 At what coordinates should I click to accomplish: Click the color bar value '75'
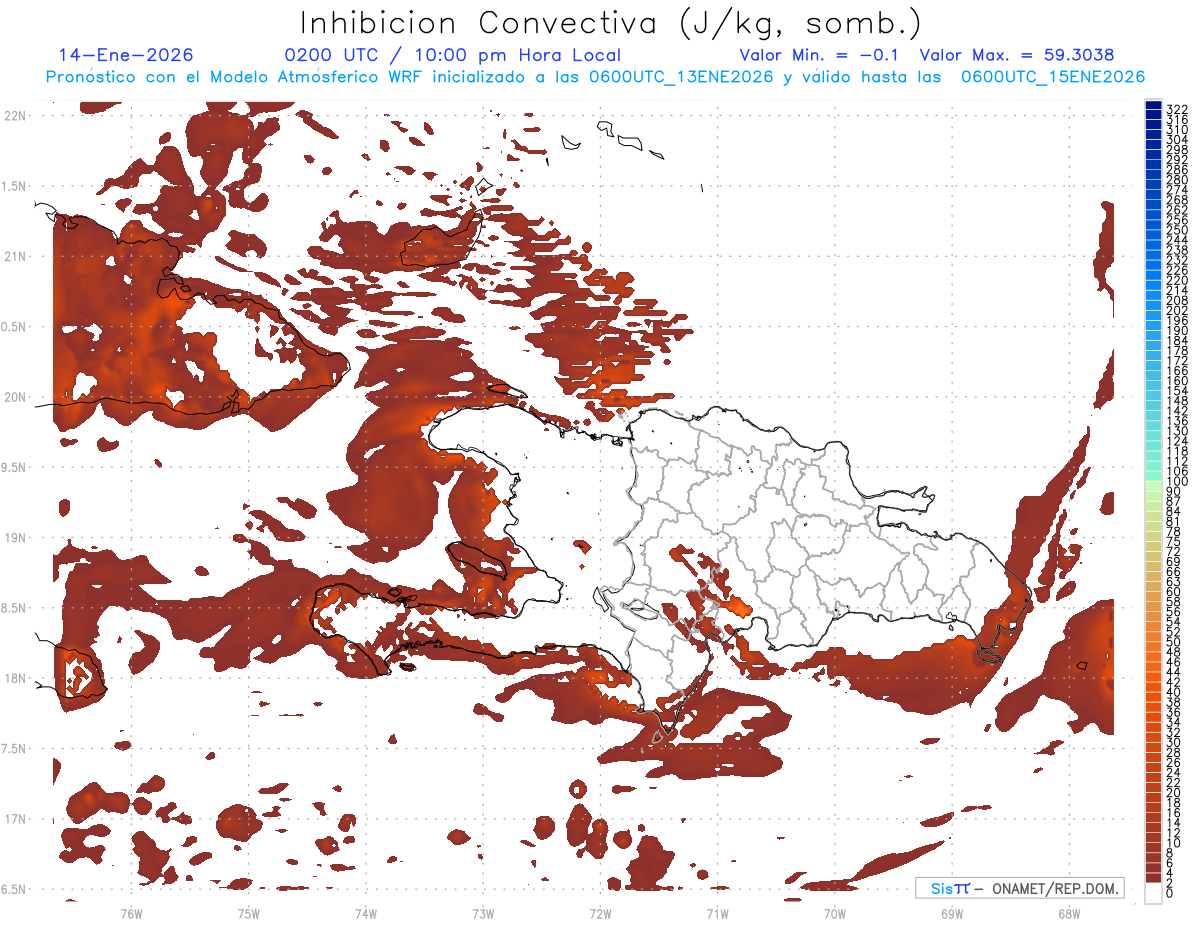pos(1173,542)
